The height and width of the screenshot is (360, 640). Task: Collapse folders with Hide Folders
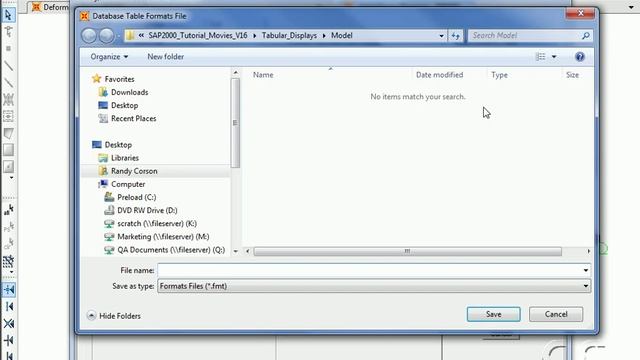coord(114,316)
